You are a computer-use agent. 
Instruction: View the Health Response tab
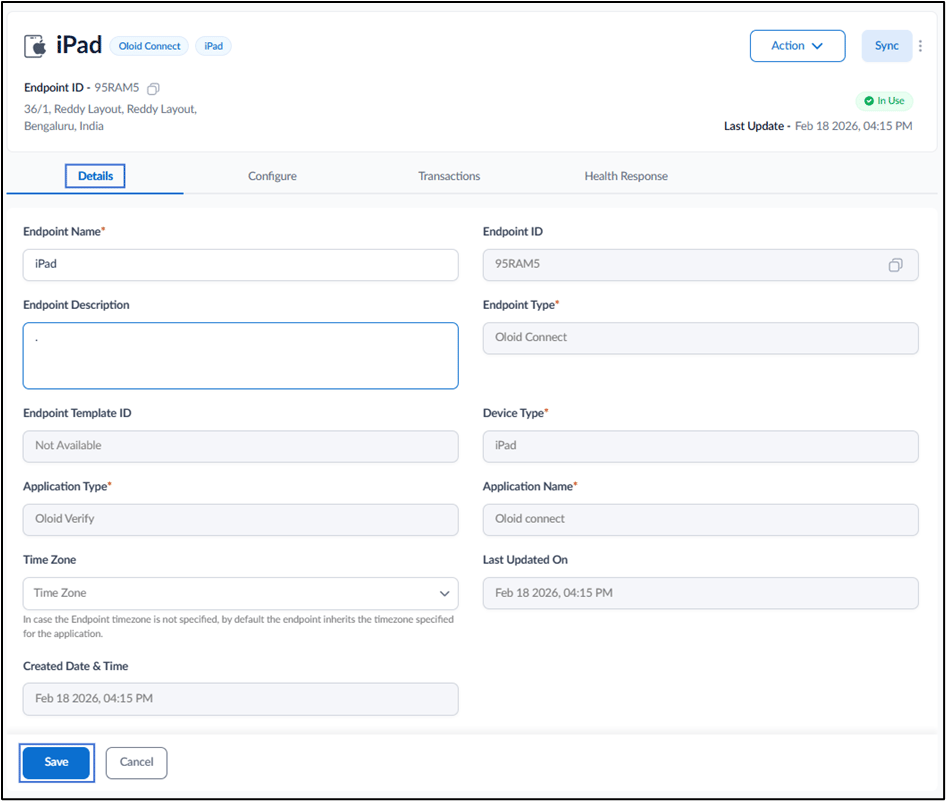coord(626,176)
